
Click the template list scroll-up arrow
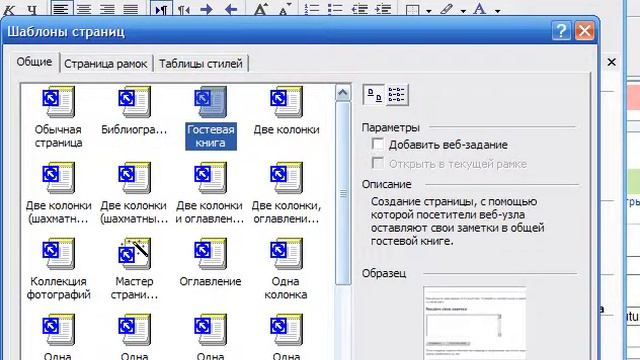point(343,93)
